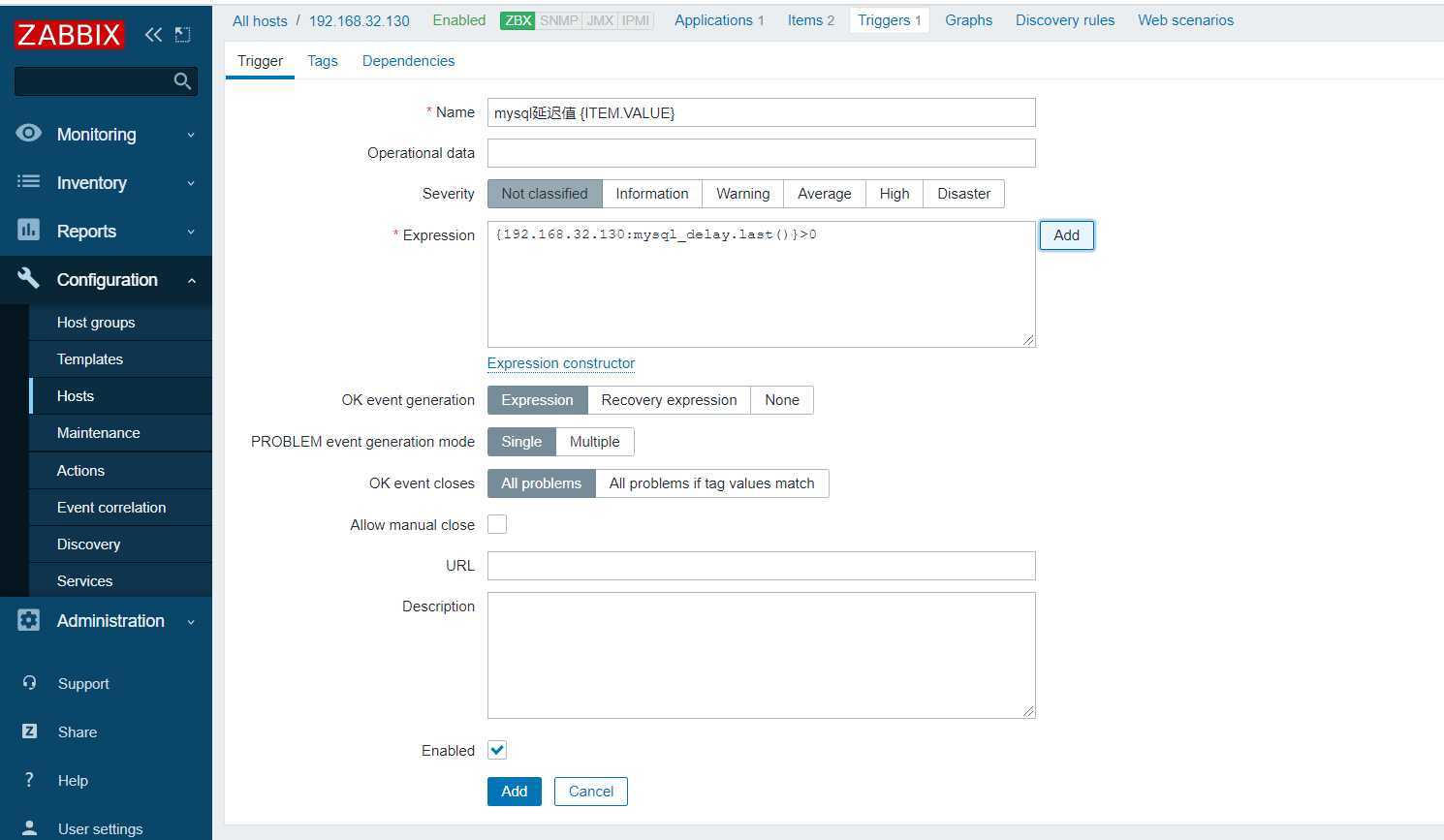The image size is (1444, 840).
Task: Set severity to Not classified
Action: click(x=545, y=194)
